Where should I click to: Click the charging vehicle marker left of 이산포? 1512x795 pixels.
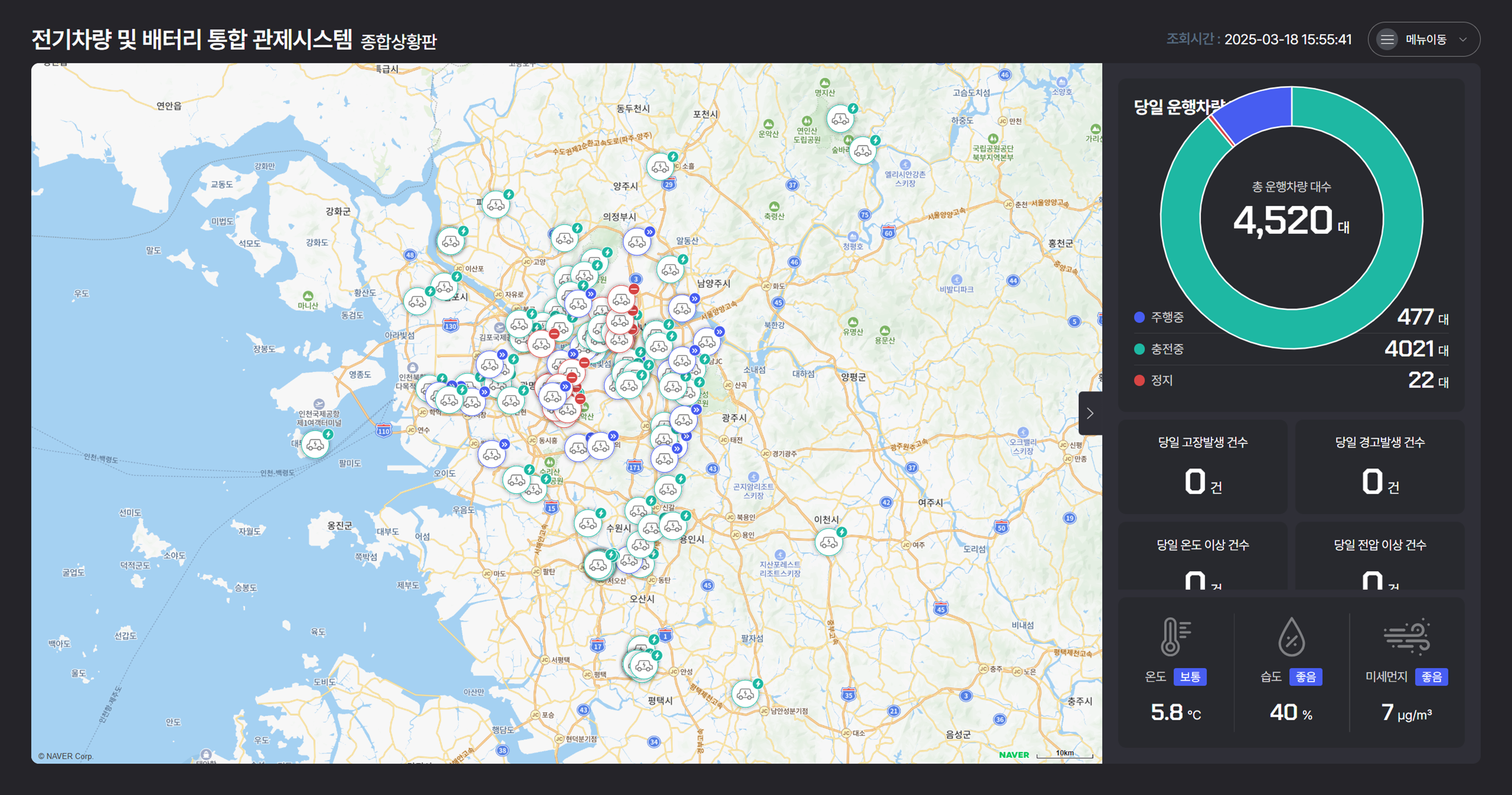(444, 286)
